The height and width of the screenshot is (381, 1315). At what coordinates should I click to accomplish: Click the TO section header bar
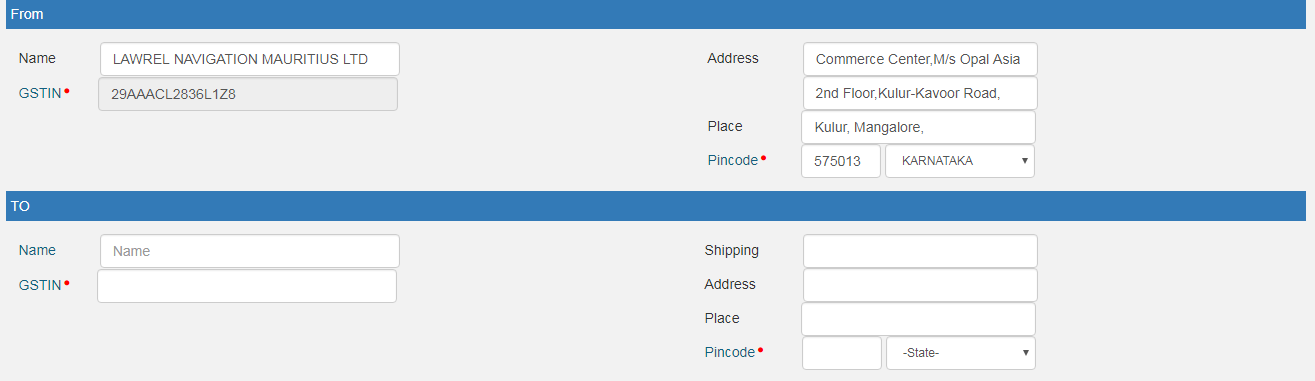656,206
